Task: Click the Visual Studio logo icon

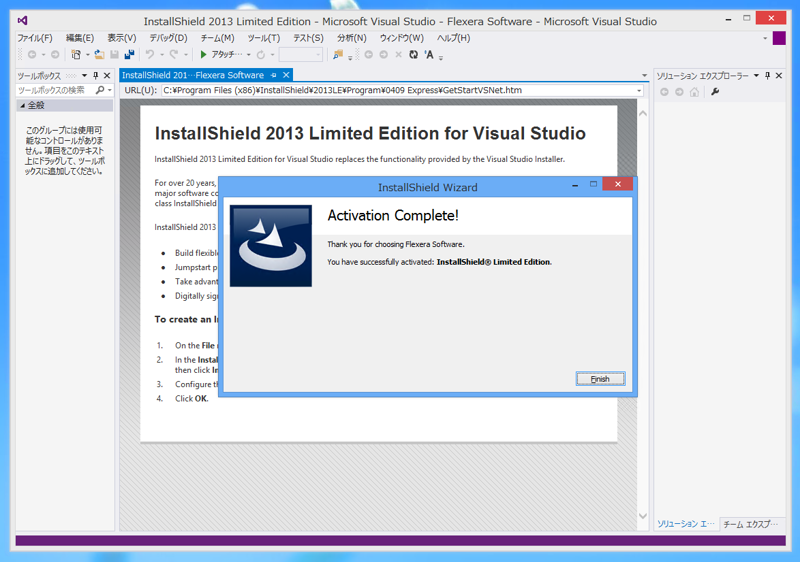Action: click(x=22, y=20)
